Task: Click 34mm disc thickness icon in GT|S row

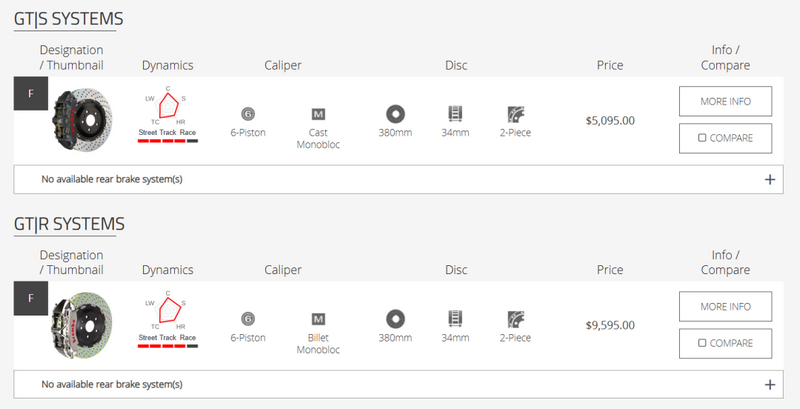Action: (455, 113)
